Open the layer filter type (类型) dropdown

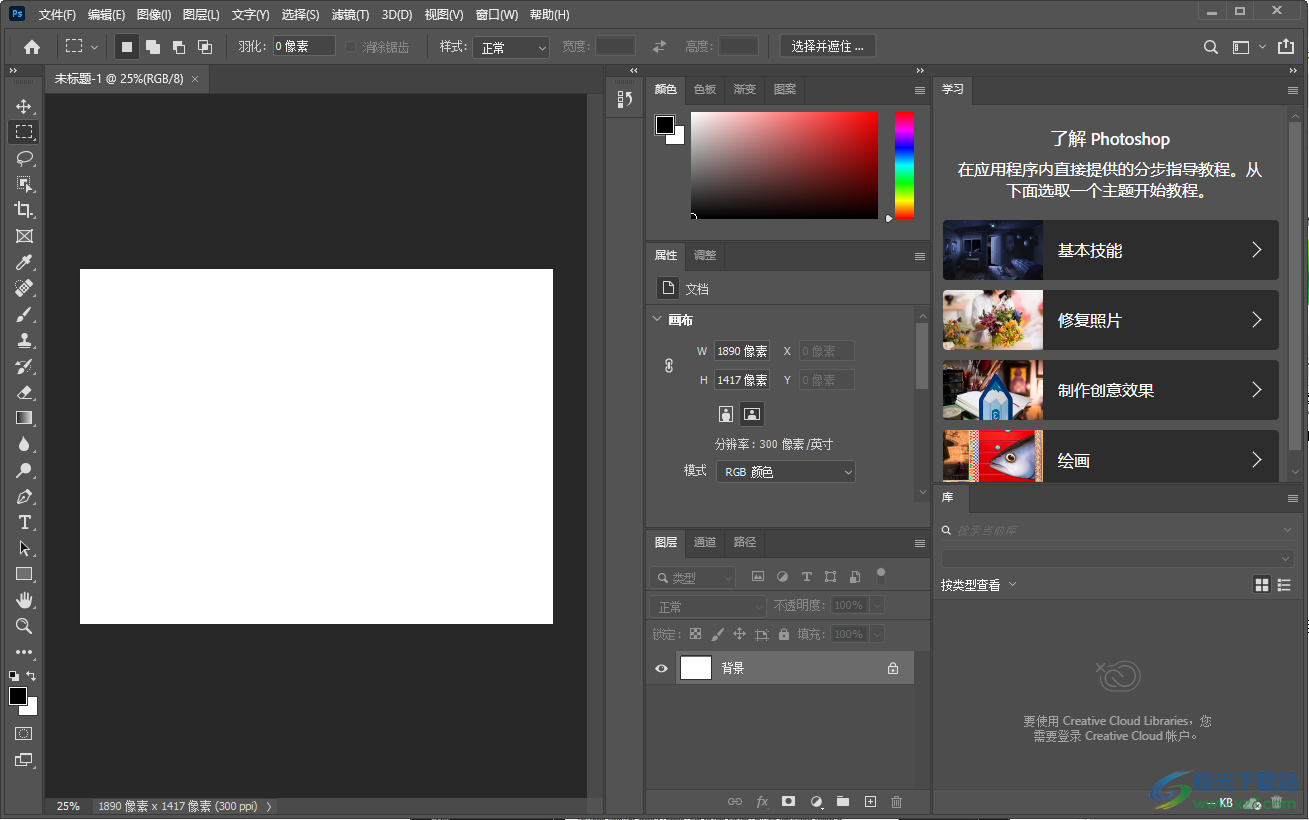coord(693,577)
